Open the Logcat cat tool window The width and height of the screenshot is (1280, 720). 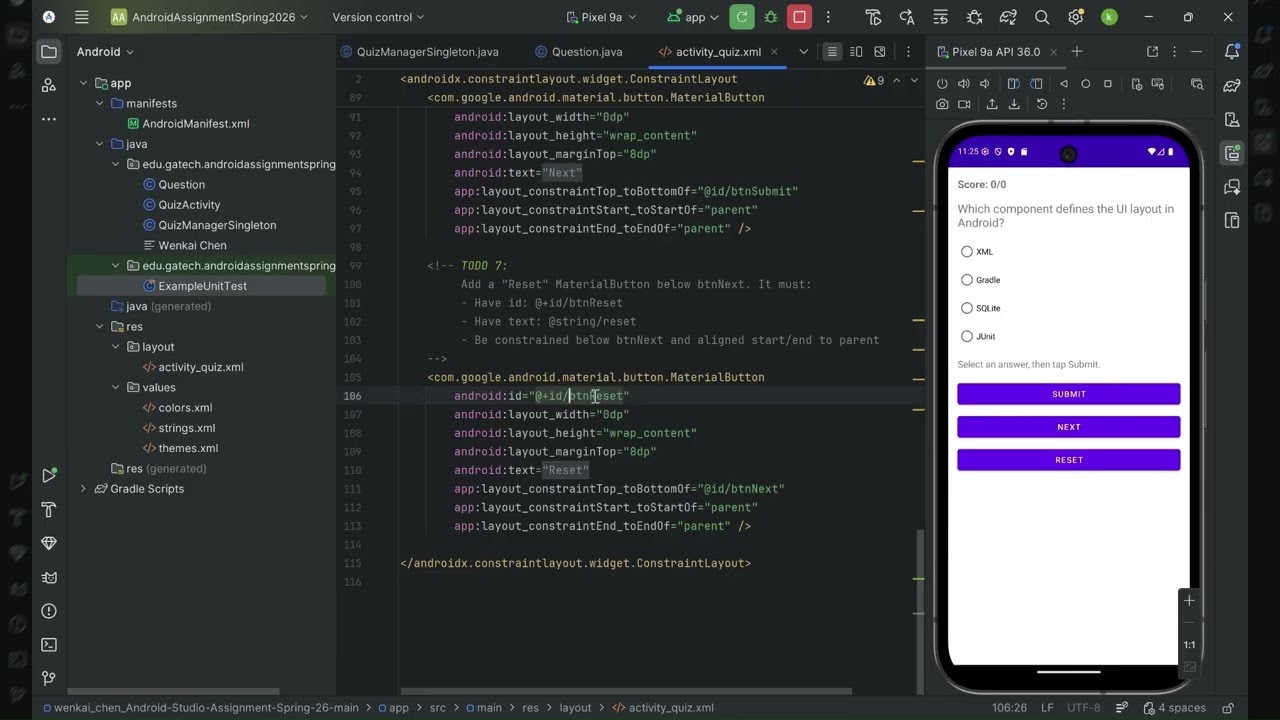48,577
